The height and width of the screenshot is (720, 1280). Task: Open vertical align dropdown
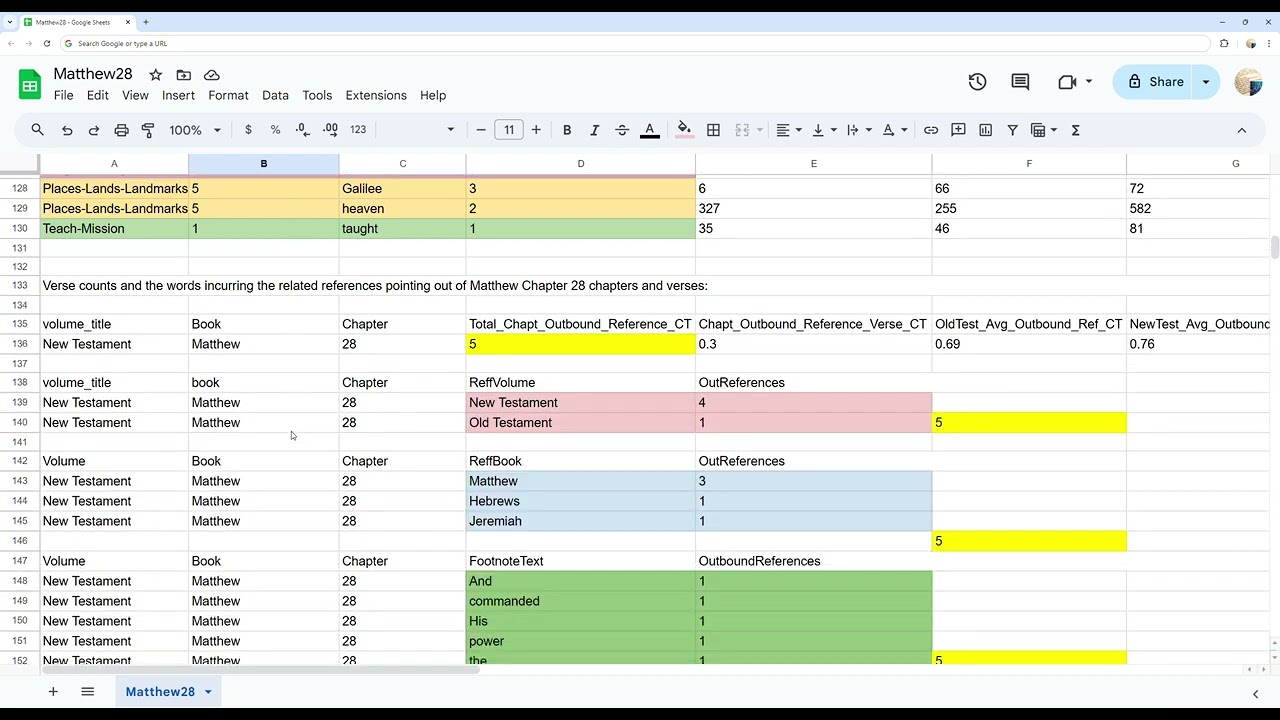[824, 130]
